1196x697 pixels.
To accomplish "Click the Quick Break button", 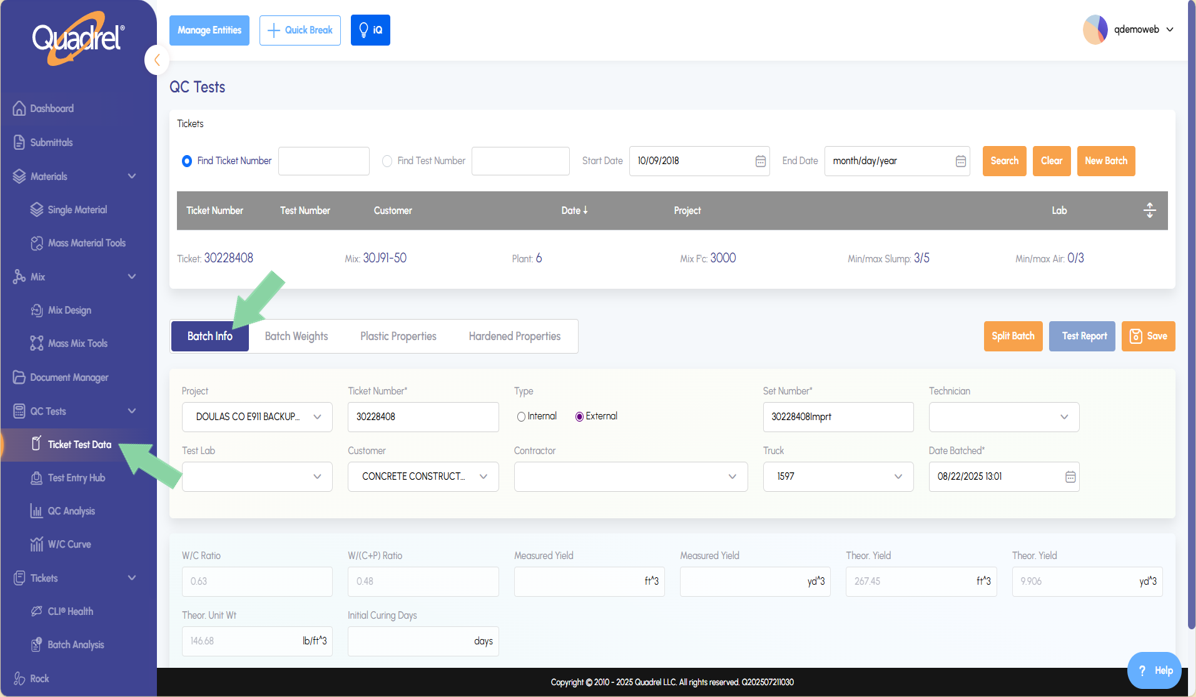I will (300, 31).
